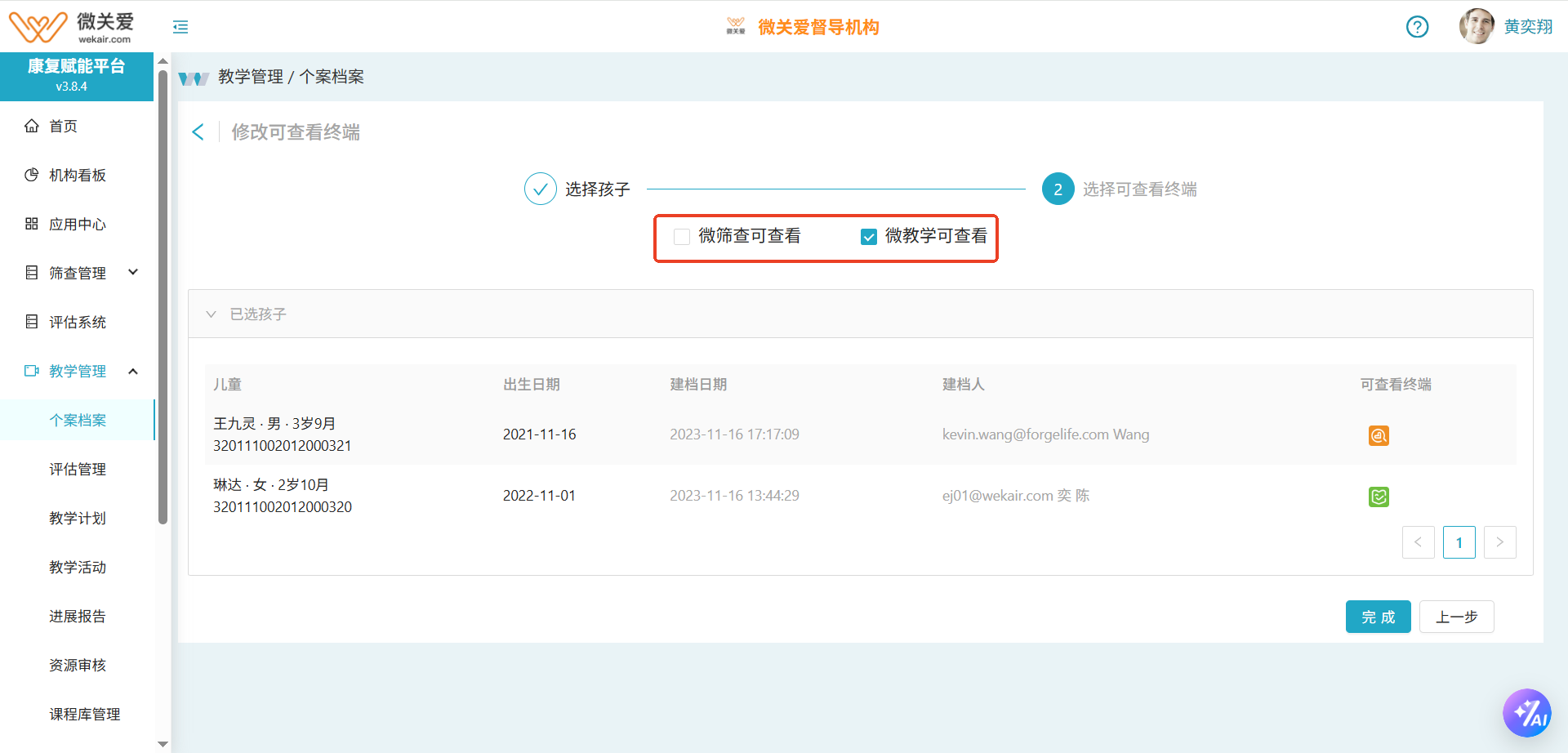
Task: Uncheck the 微教学可查看 checkbox
Action: click(x=869, y=237)
